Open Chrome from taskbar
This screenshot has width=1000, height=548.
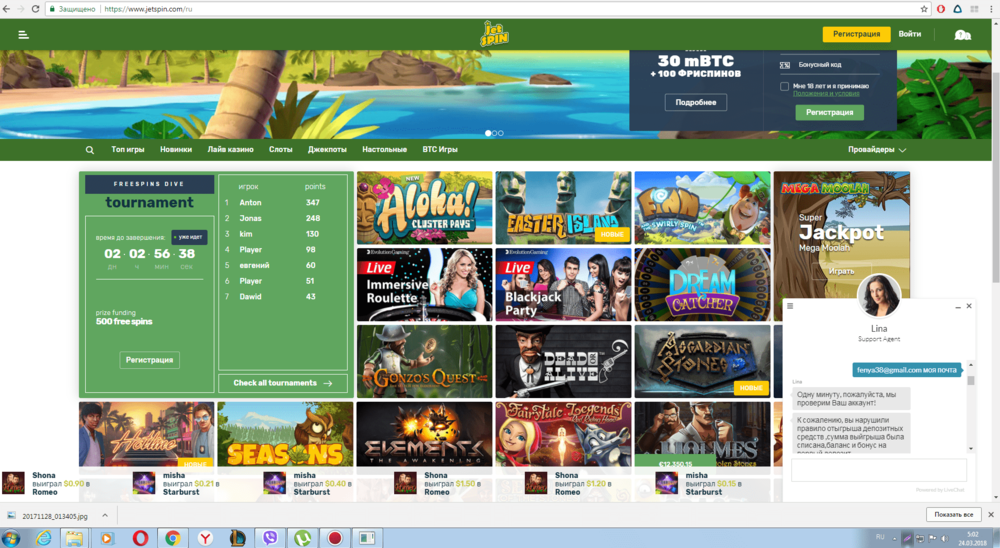tap(172, 538)
